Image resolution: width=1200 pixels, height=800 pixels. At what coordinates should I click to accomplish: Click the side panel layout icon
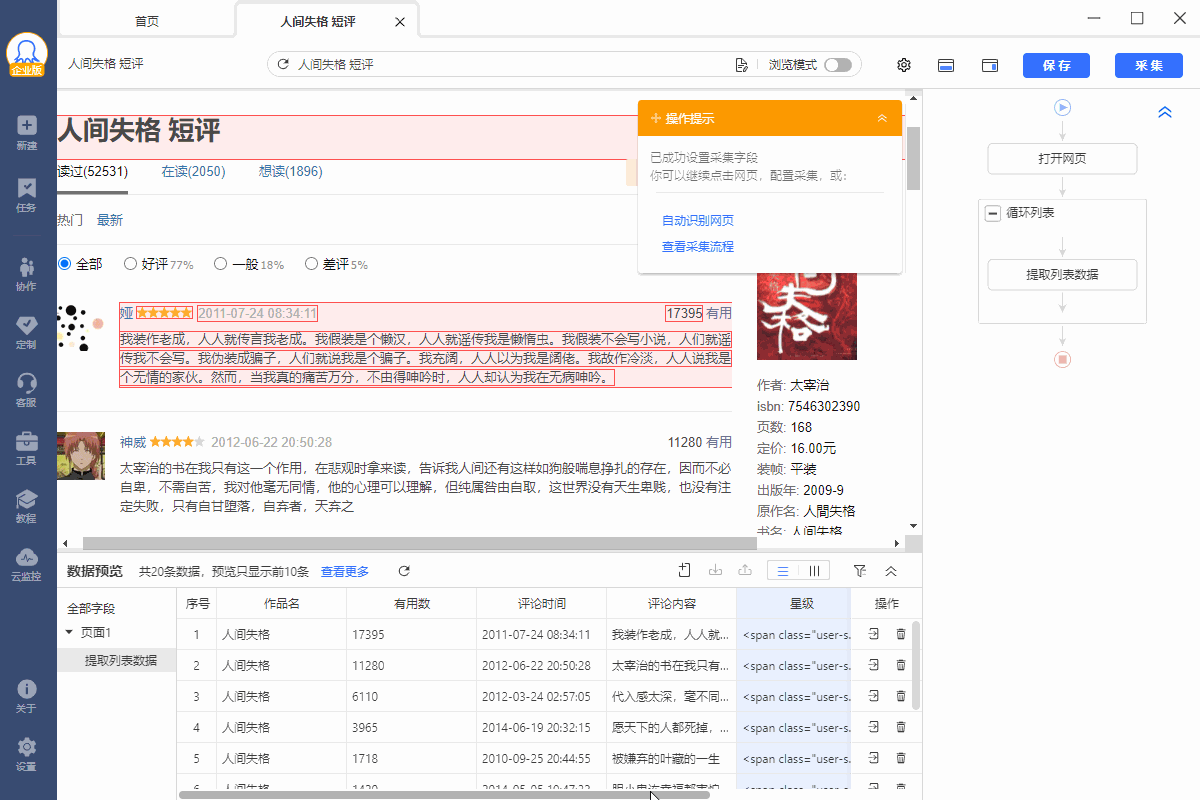click(x=990, y=65)
